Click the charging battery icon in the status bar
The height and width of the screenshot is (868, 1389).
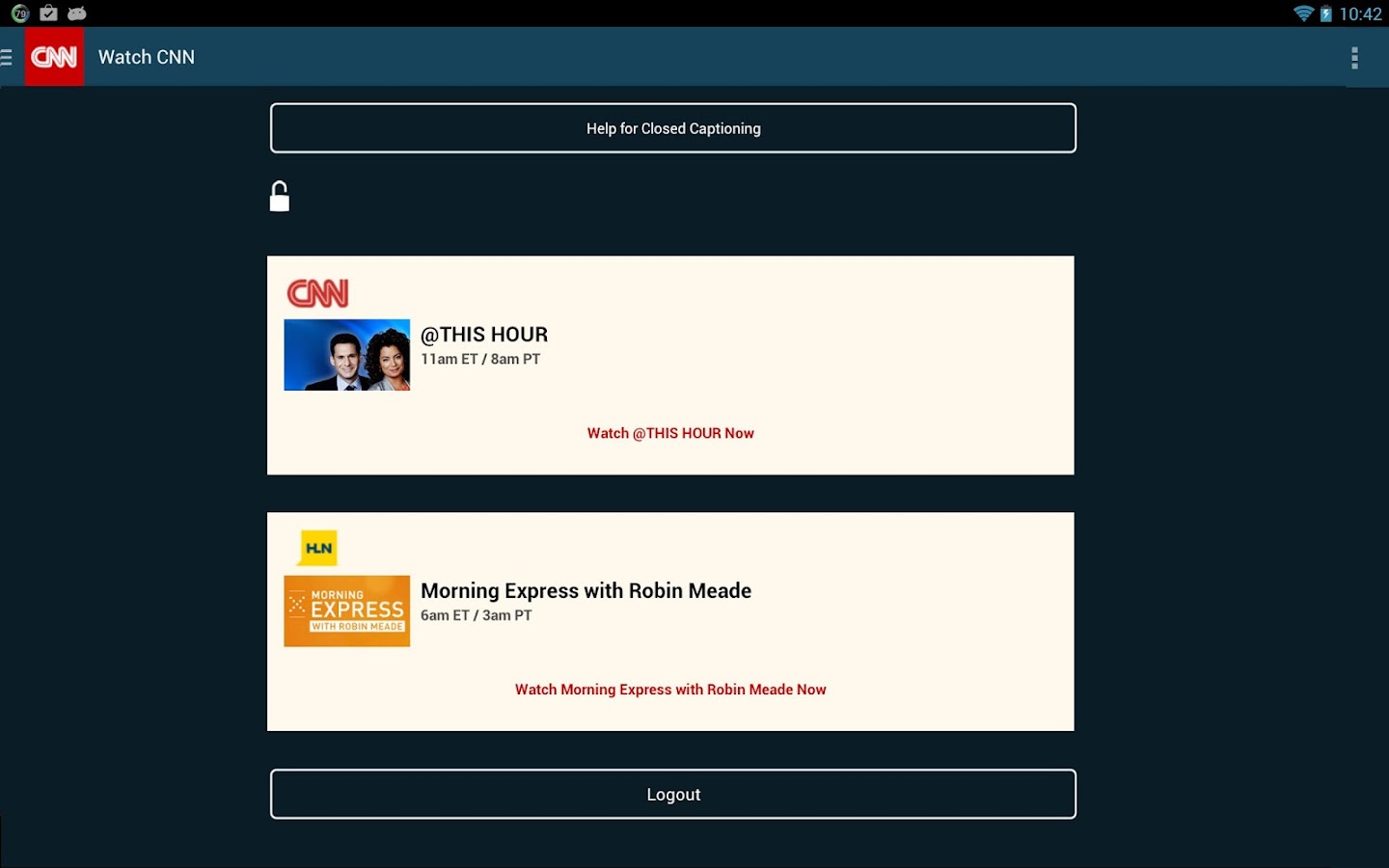pyautogui.click(x=1326, y=14)
